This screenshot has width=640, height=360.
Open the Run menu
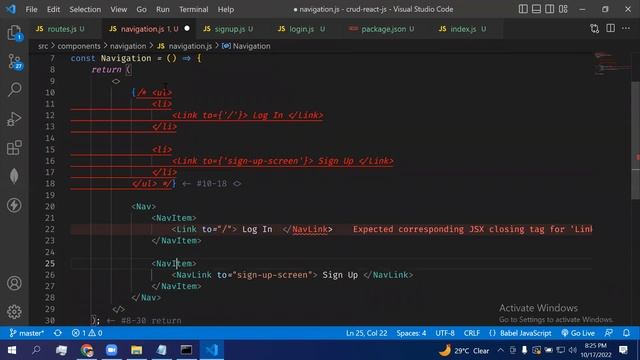(162, 9)
